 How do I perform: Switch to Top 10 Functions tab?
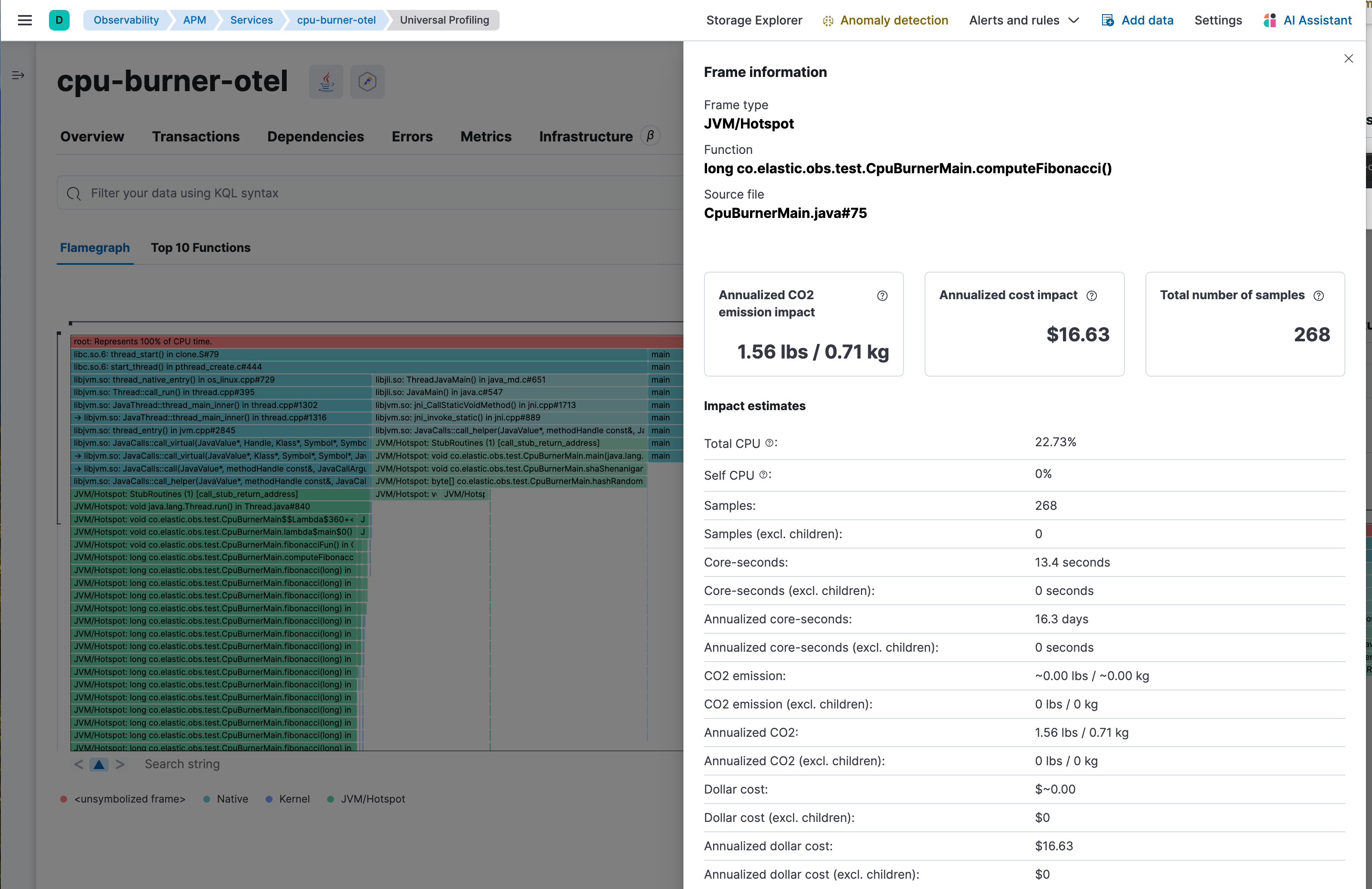200,248
